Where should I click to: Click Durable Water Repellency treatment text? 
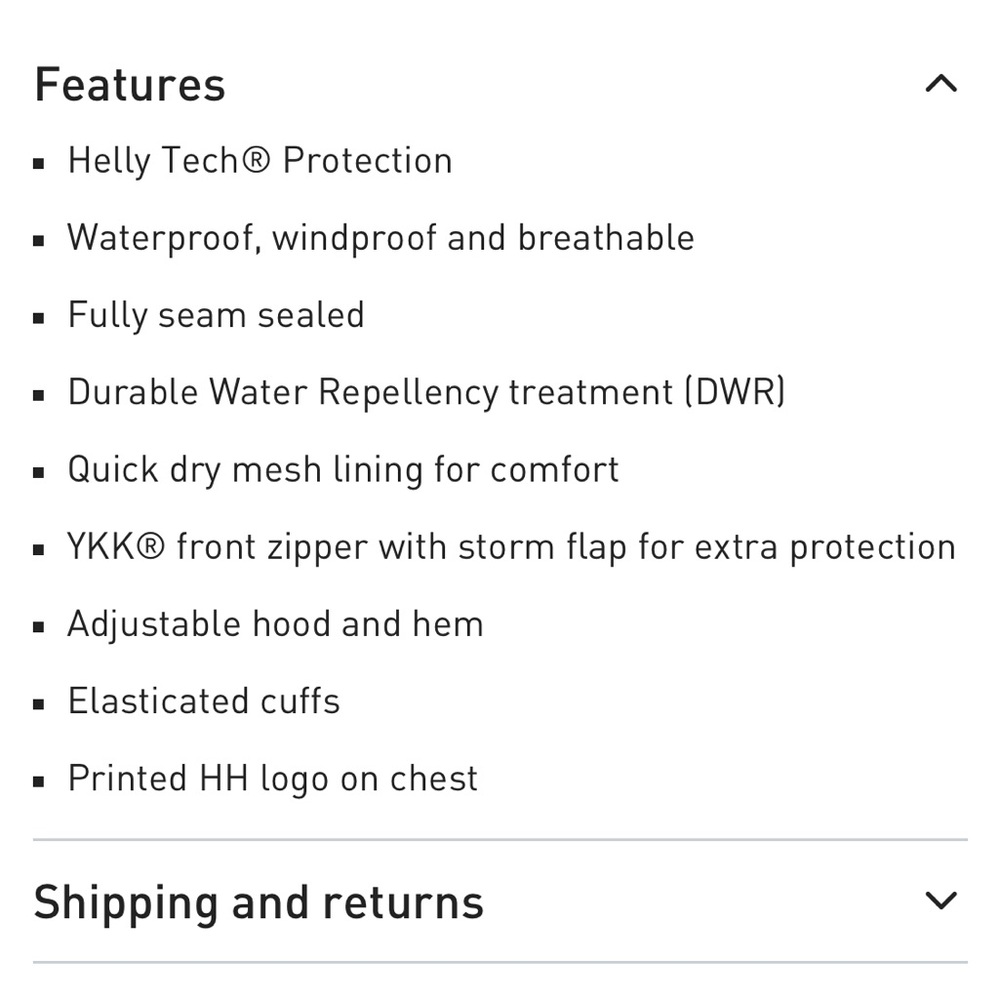point(426,392)
